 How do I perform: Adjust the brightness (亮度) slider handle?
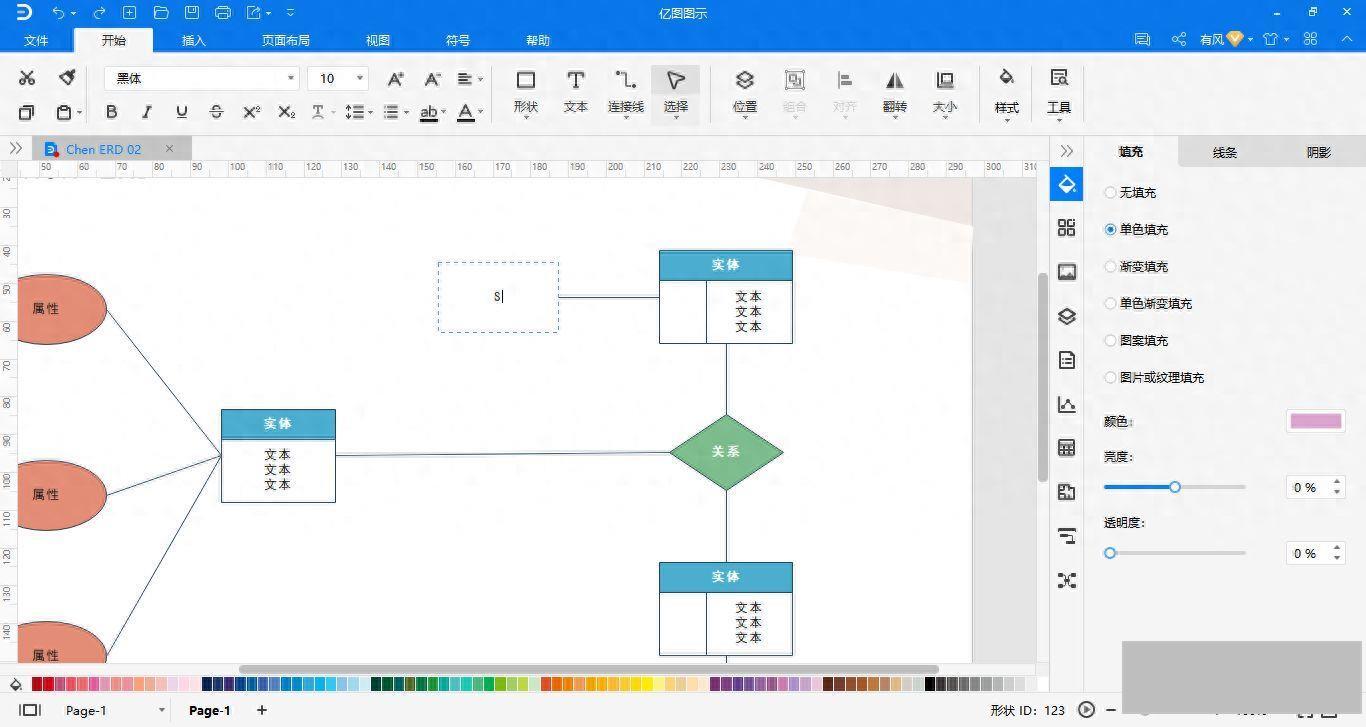(x=1175, y=487)
